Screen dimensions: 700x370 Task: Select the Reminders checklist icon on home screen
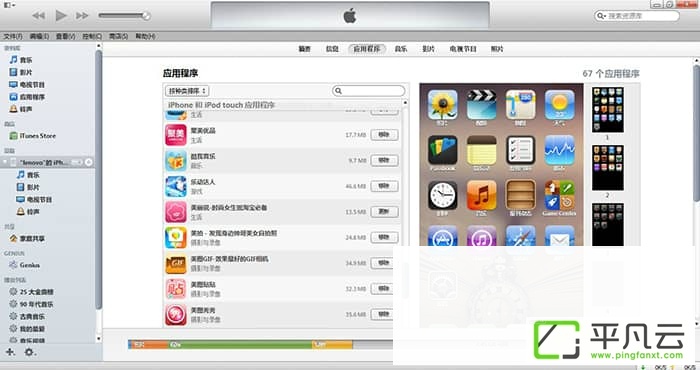point(521,150)
